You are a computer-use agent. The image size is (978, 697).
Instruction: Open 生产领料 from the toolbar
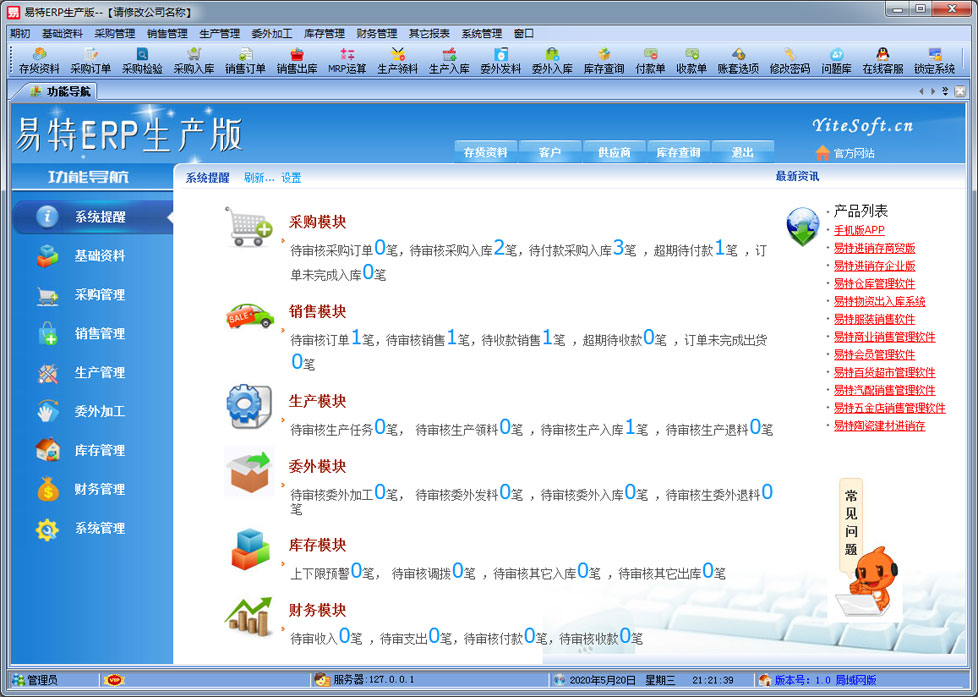pos(398,61)
